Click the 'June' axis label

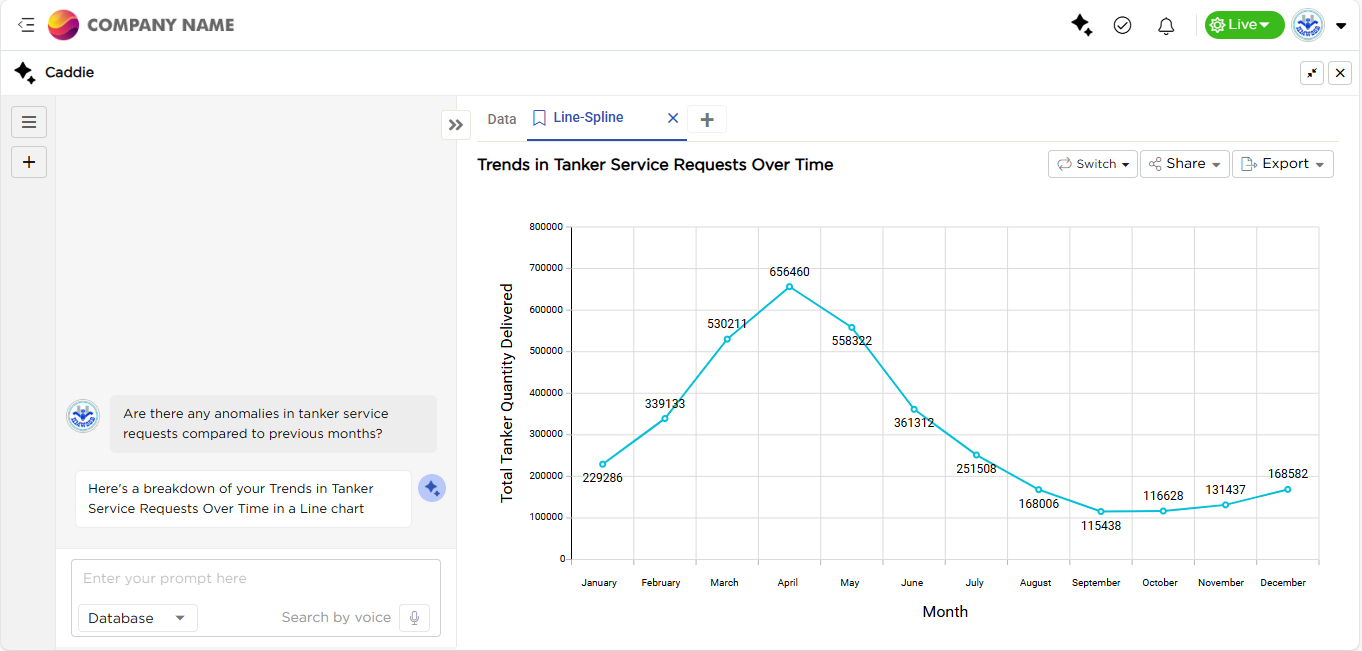[912, 582]
